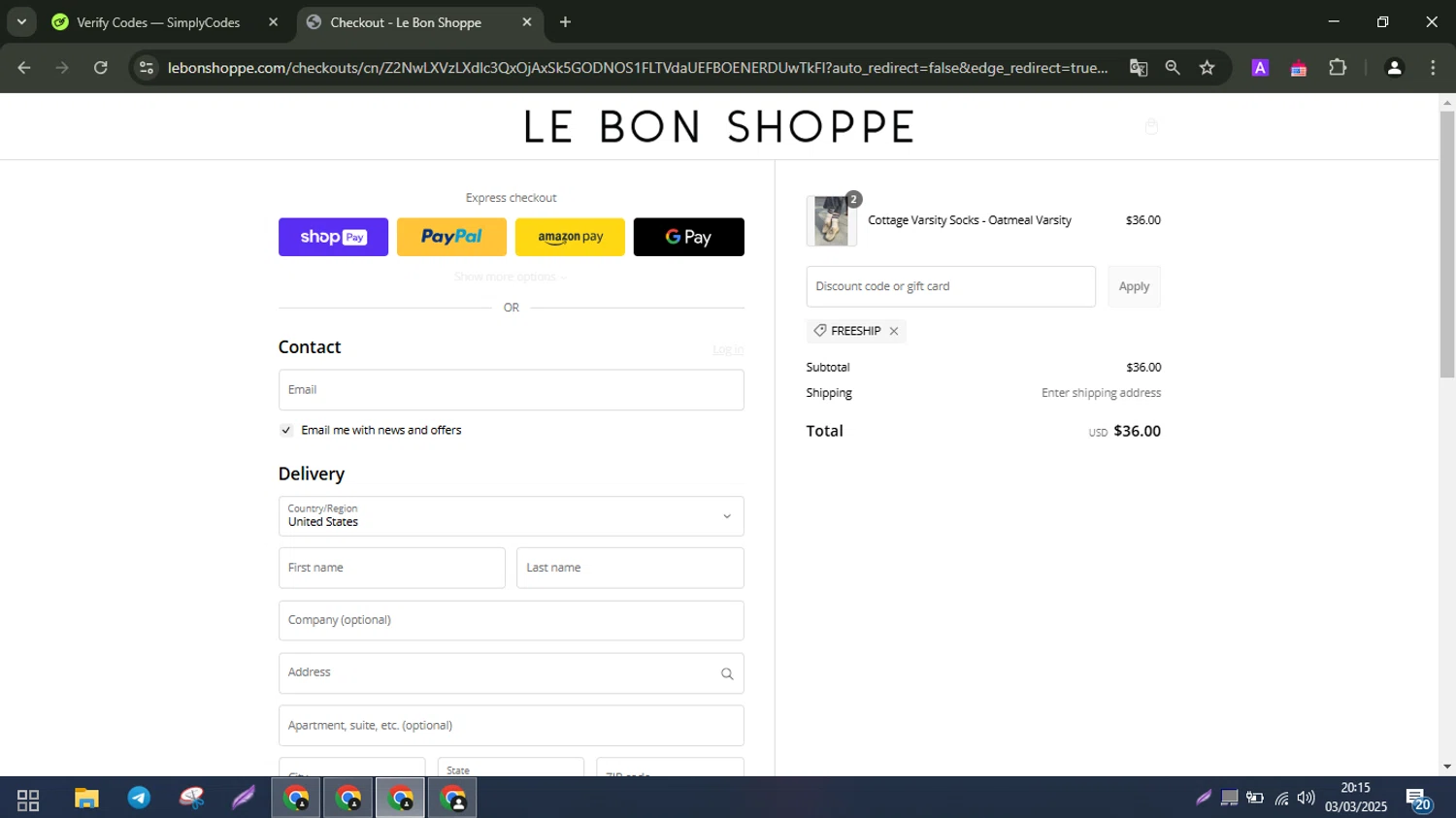Open the Country/Region dropdown
This screenshot has height=818, width=1456.
[x=511, y=516]
